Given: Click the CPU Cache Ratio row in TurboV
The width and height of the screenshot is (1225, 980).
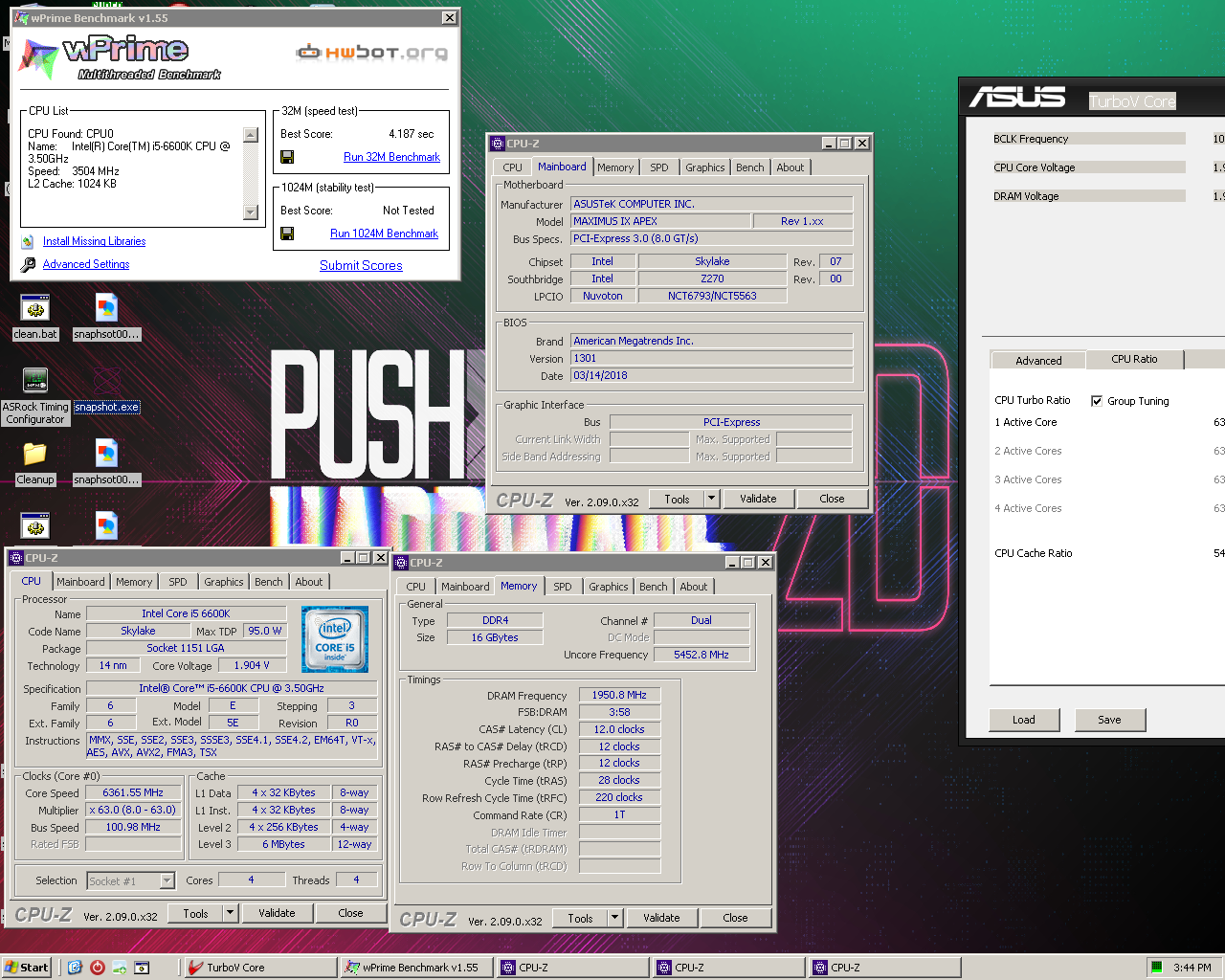Looking at the screenshot, I should pyautogui.click(x=1108, y=553).
